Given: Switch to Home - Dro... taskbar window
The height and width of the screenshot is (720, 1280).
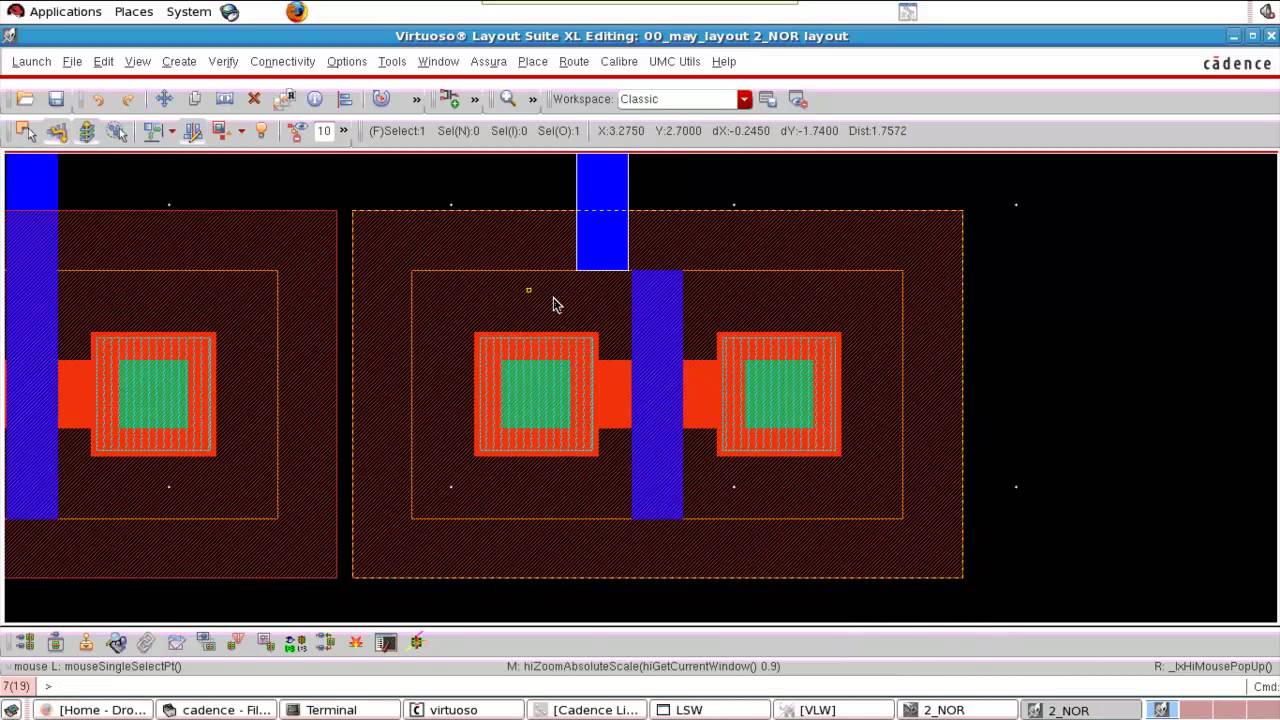Looking at the screenshot, I should [x=93, y=710].
